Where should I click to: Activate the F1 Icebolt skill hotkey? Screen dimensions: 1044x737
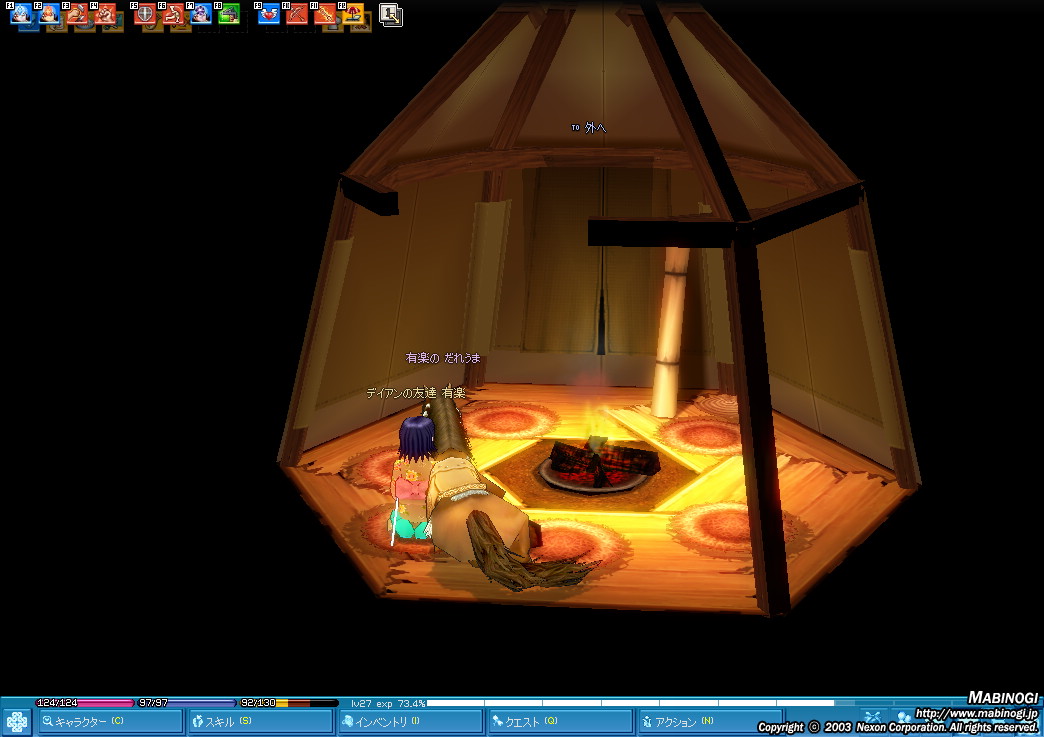pyautogui.click(x=21, y=13)
